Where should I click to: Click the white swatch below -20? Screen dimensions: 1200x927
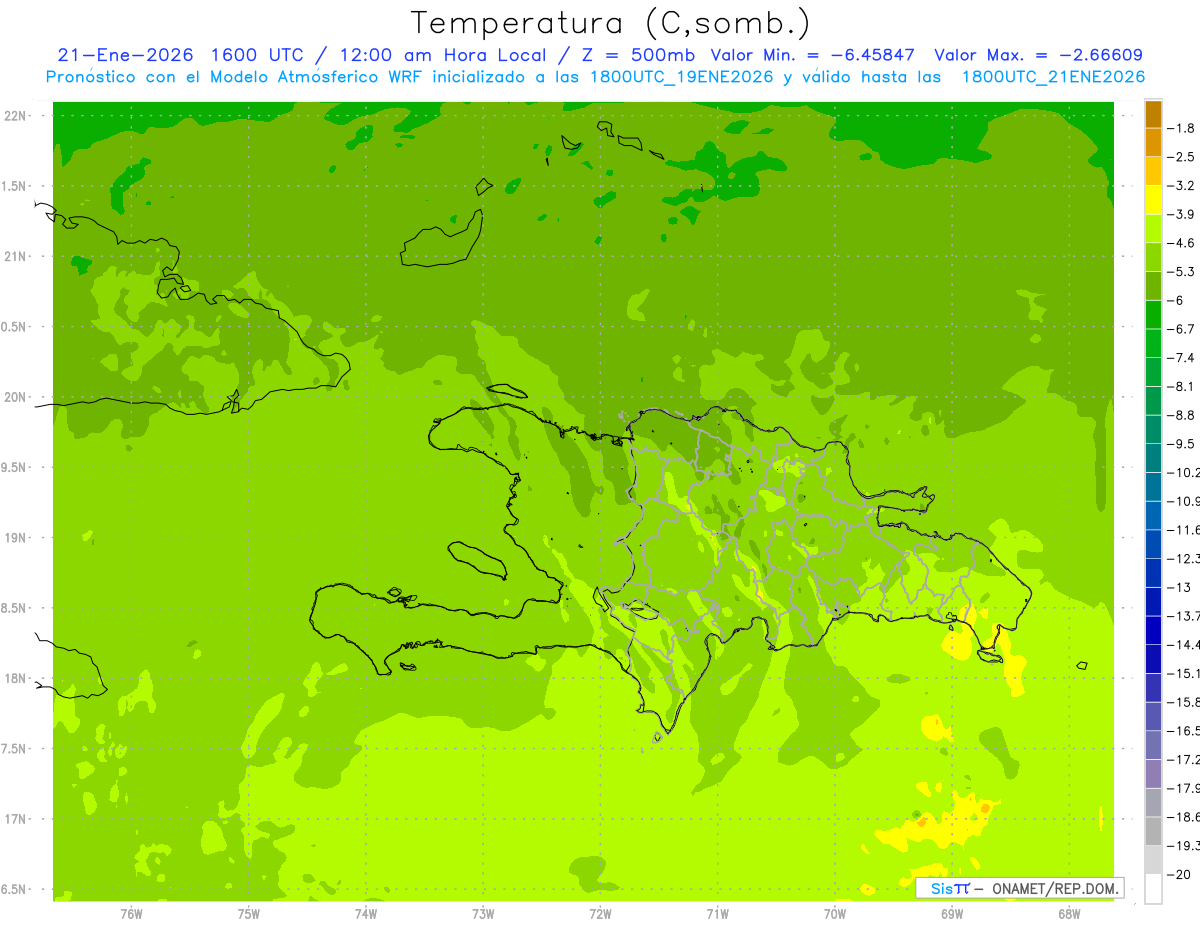(1153, 888)
